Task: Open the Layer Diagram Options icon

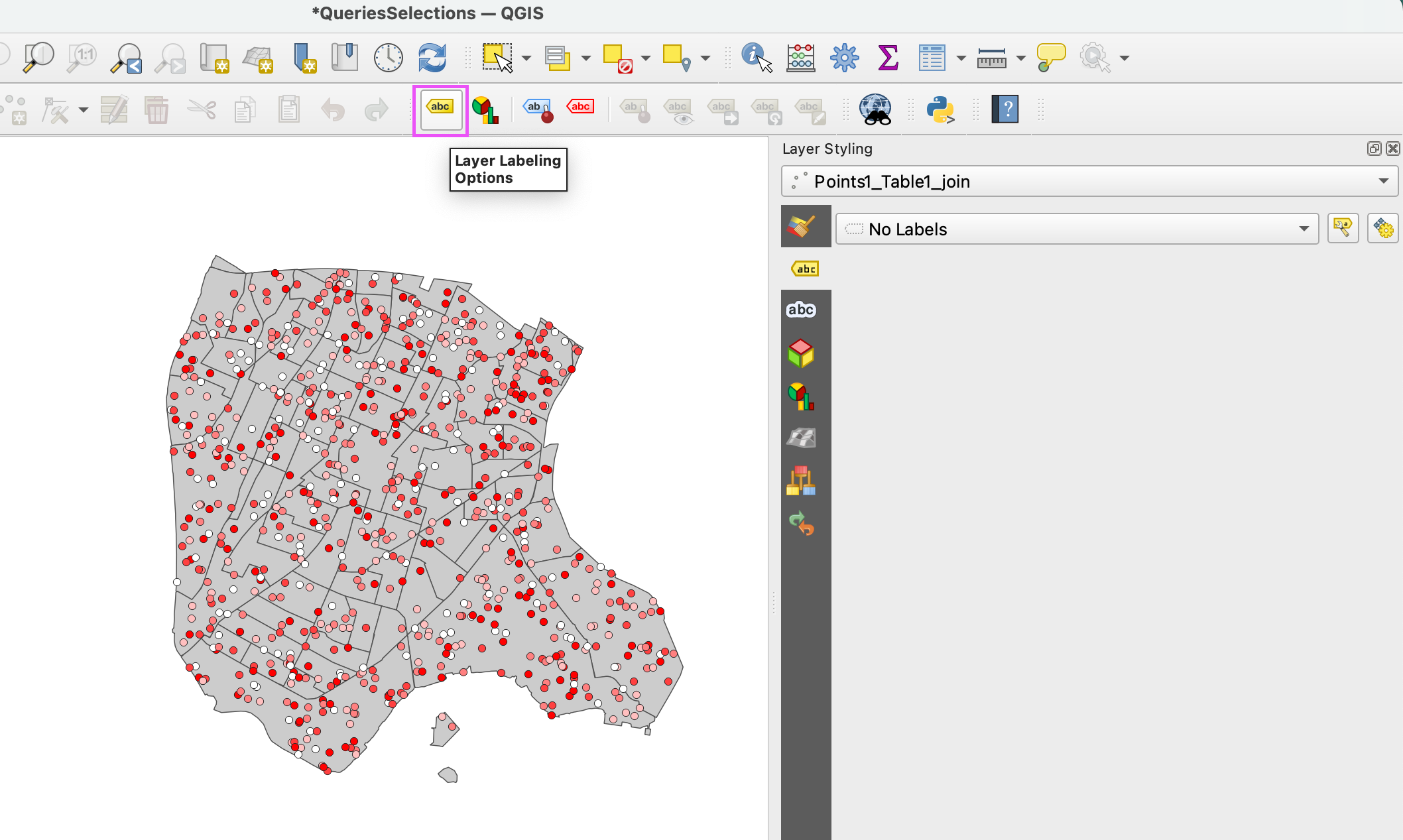Action: point(485,109)
